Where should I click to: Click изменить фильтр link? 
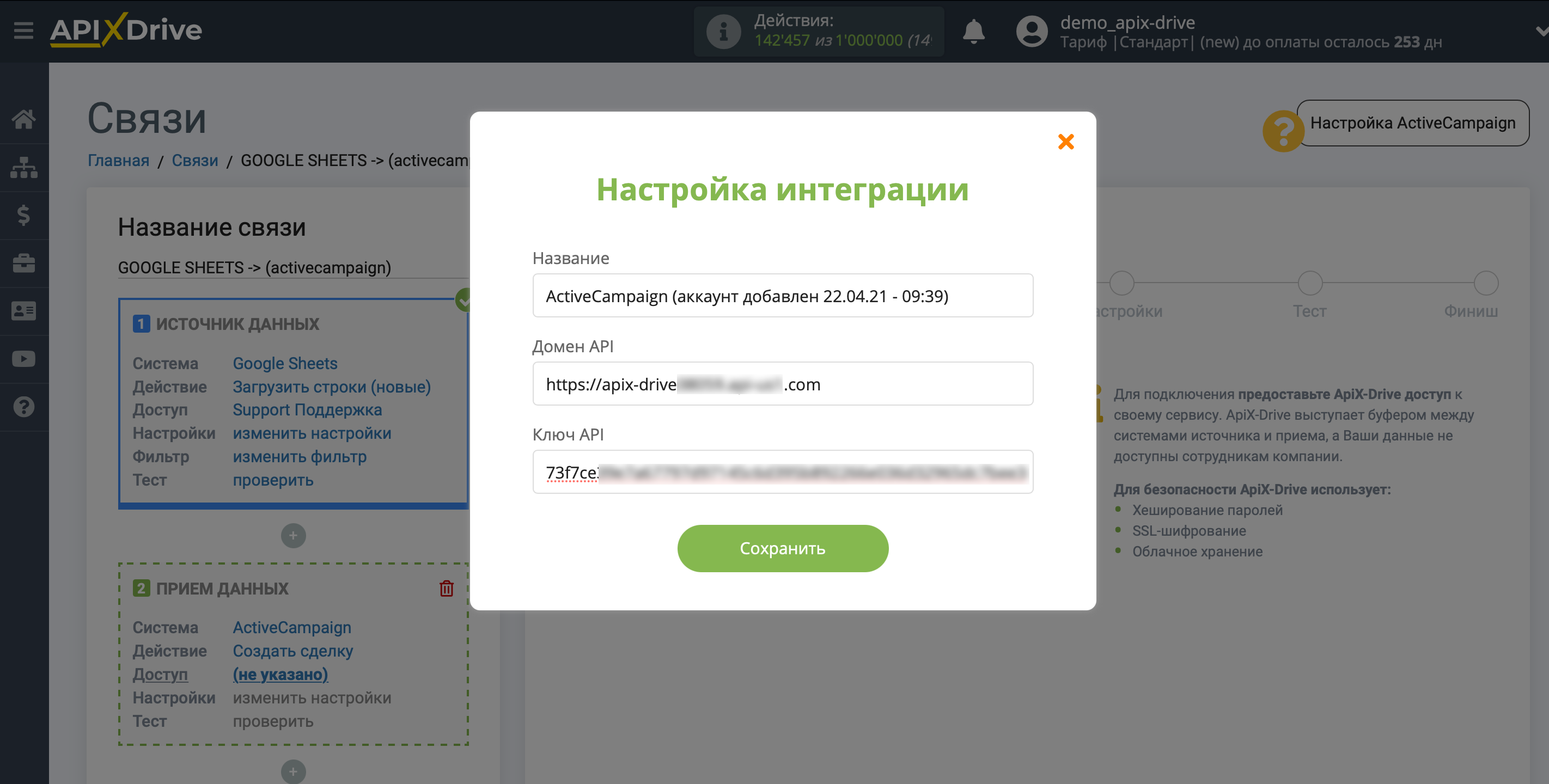[300, 456]
